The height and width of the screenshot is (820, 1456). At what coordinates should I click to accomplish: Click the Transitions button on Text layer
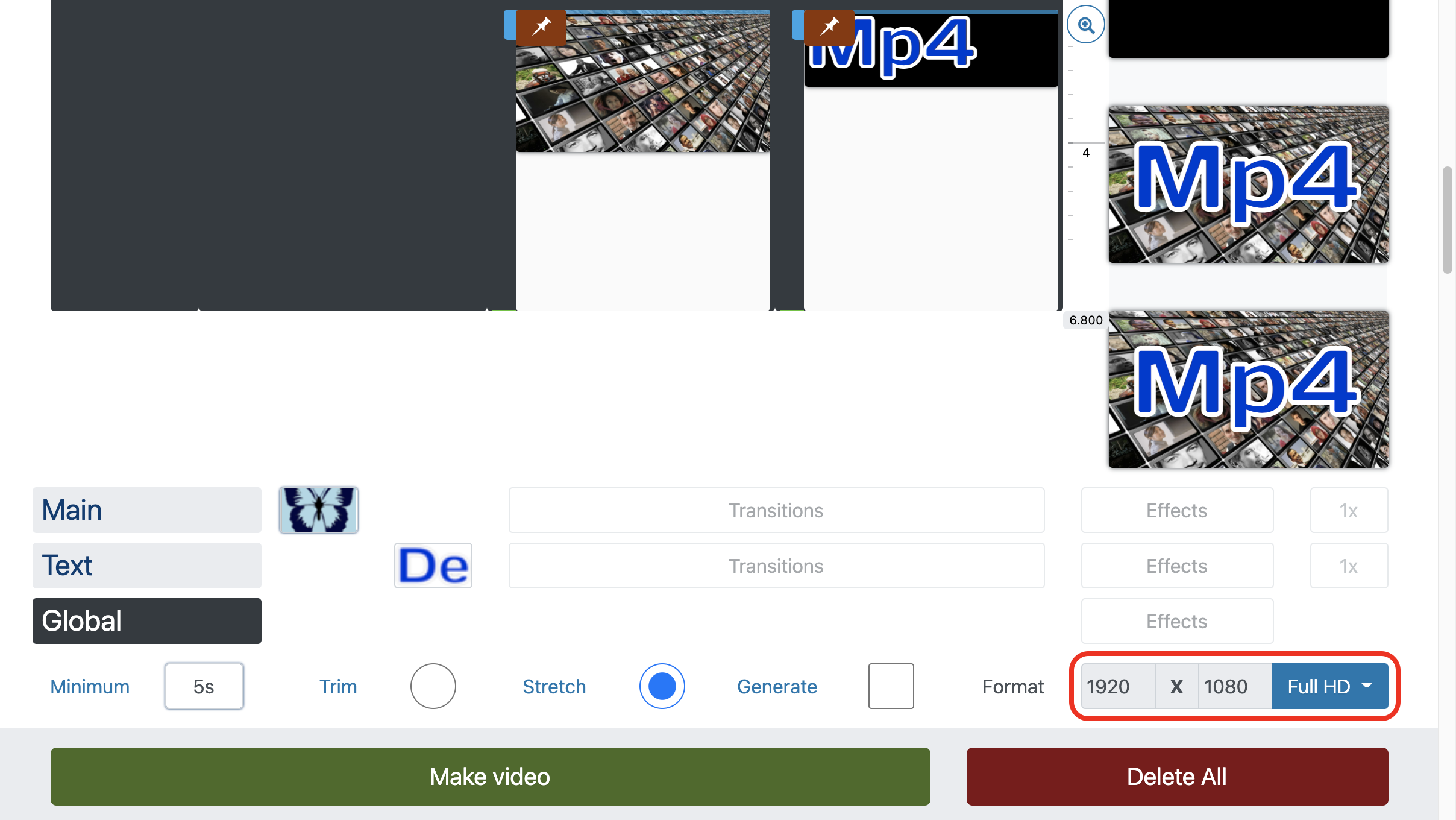click(776, 565)
